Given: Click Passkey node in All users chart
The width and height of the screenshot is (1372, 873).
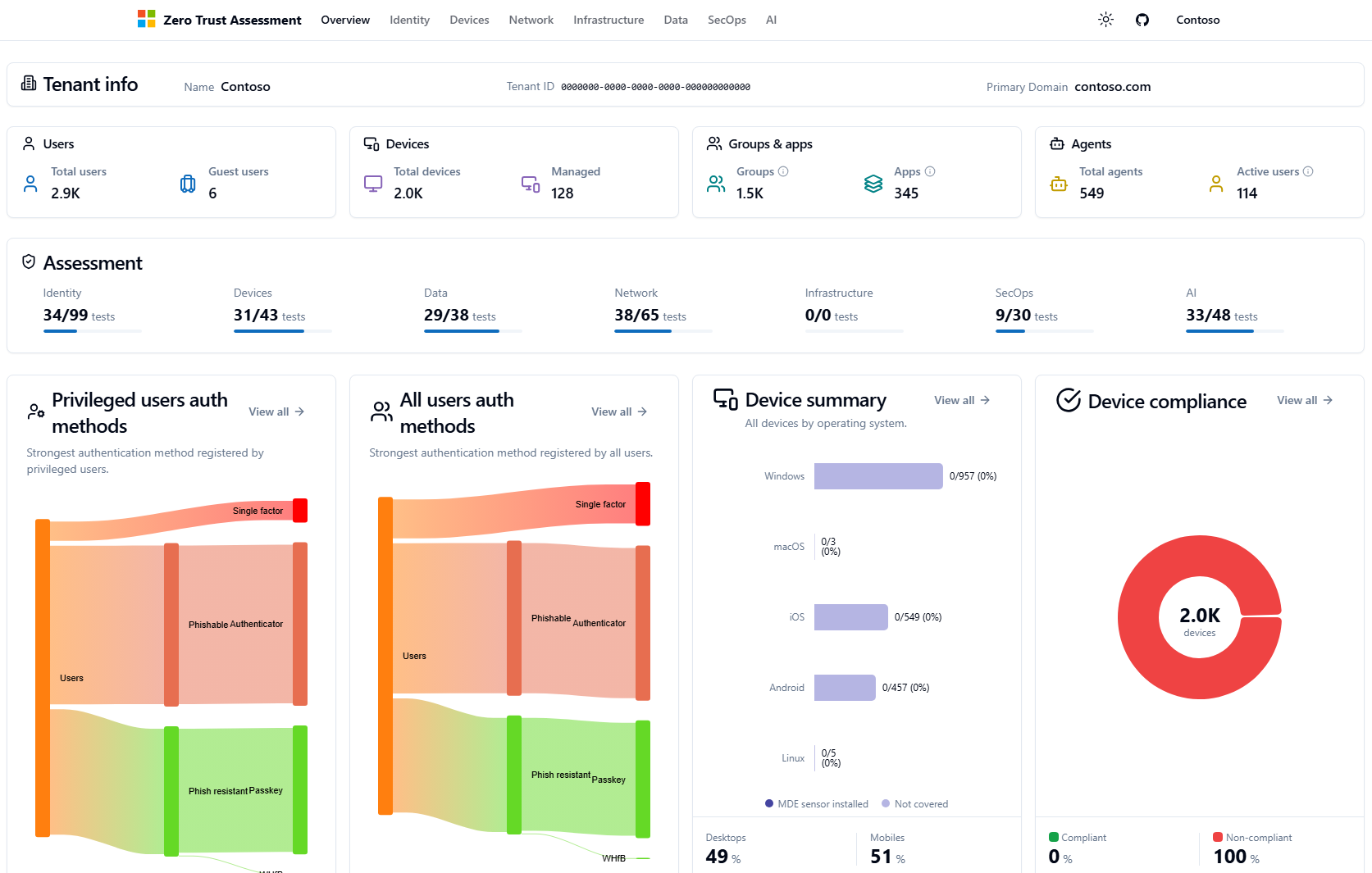Looking at the screenshot, I should (x=643, y=779).
